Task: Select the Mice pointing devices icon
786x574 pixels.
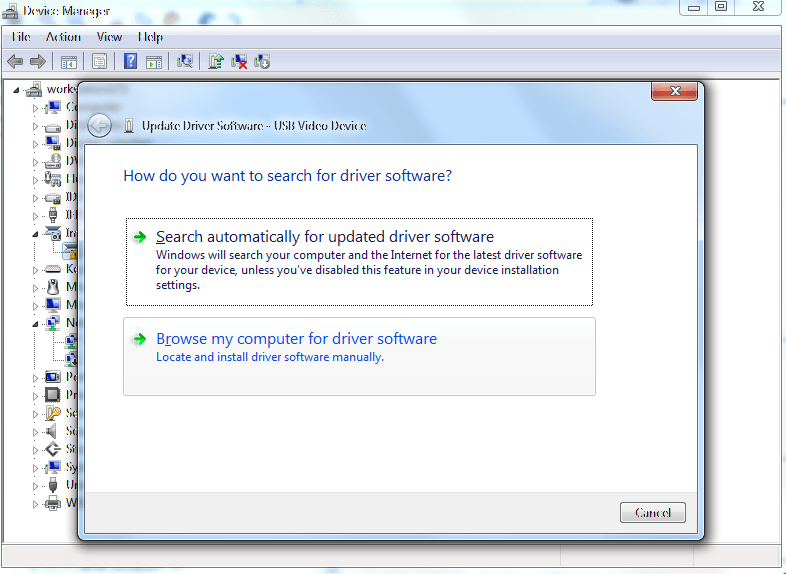Action: (53, 287)
